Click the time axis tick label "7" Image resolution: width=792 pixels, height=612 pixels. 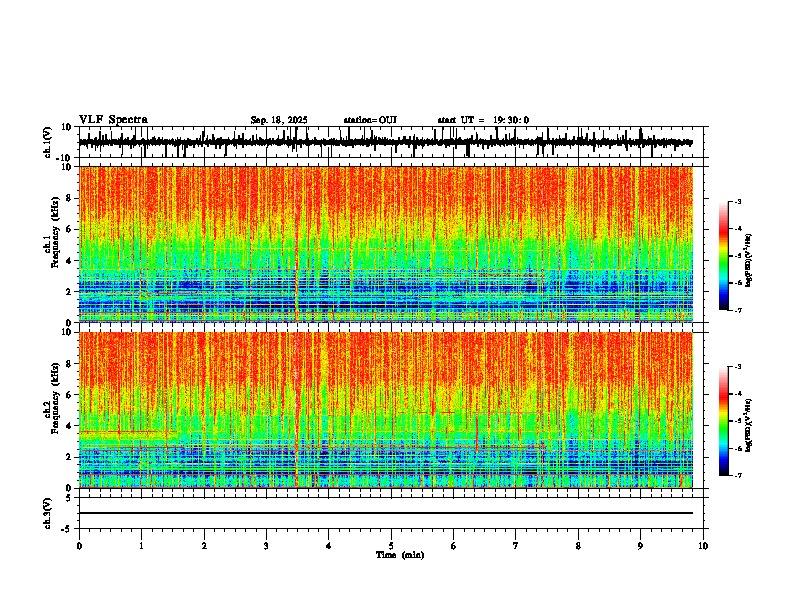pos(516,546)
